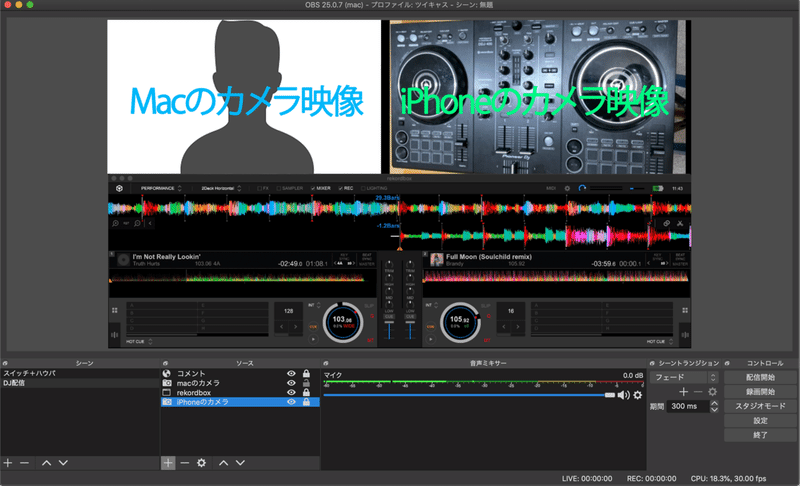The height and width of the screenshot is (486, 800).
Task: Adjust the 300 ms duration stepper arrows
Action: [714, 406]
